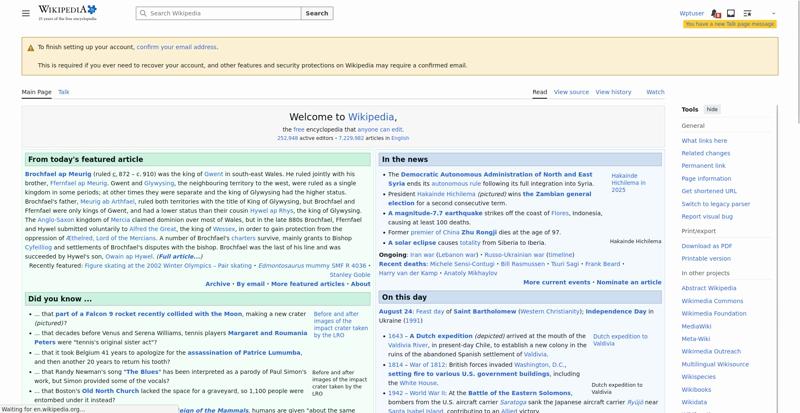Open the View source tab
Image resolution: width=800 pixels, height=413 pixels.
(x=571, y=92)
